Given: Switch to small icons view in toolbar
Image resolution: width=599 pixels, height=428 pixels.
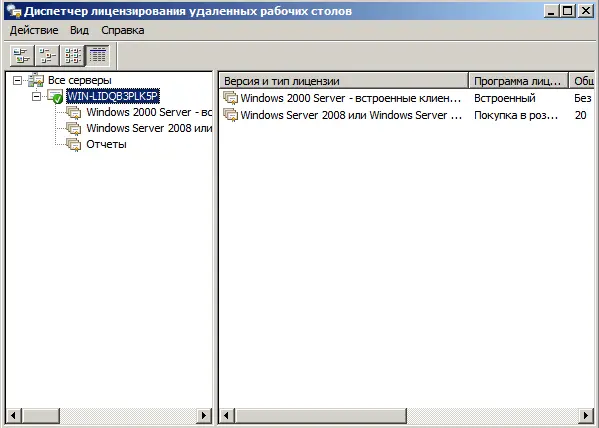Looking at the screenshot, I should [47, 56].
